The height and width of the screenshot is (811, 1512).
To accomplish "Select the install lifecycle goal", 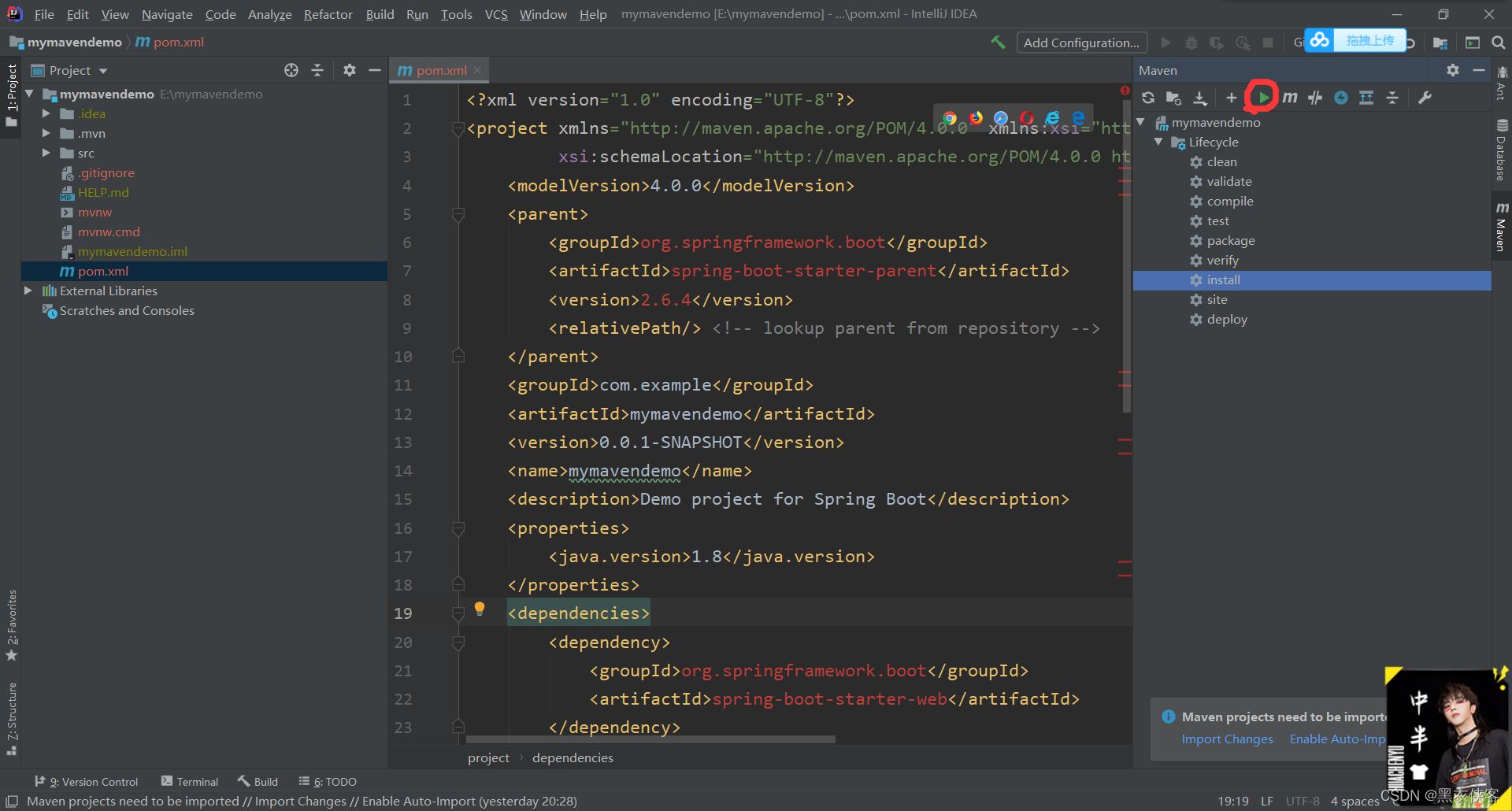I will [1312, 280].
